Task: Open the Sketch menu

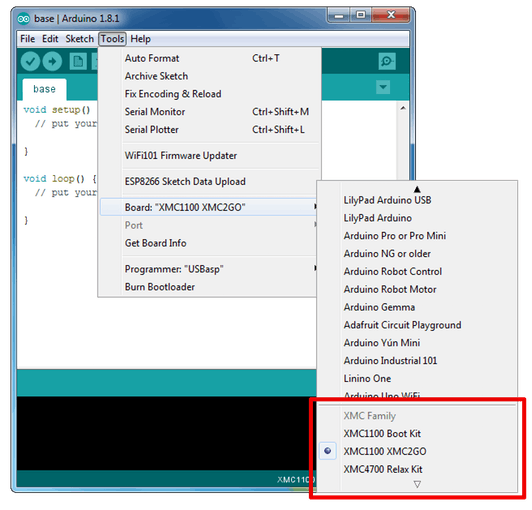Action: 79,39
